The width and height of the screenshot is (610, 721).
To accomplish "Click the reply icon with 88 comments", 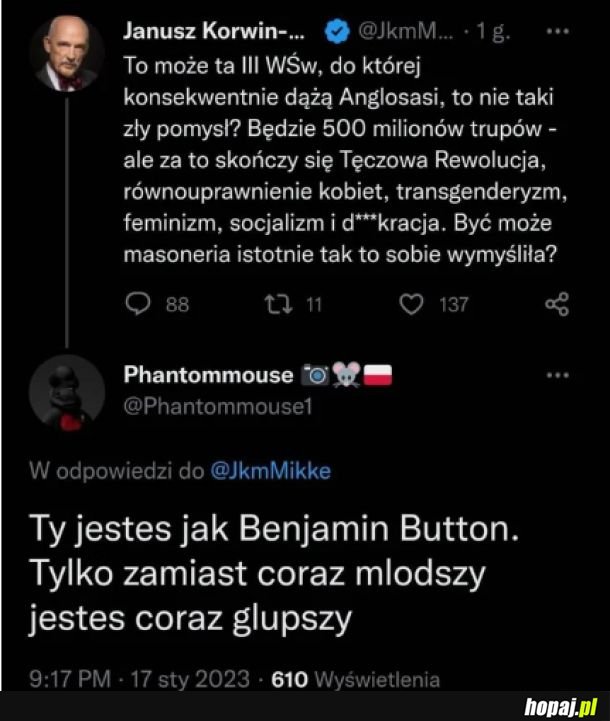I will (x=136, y=305).
